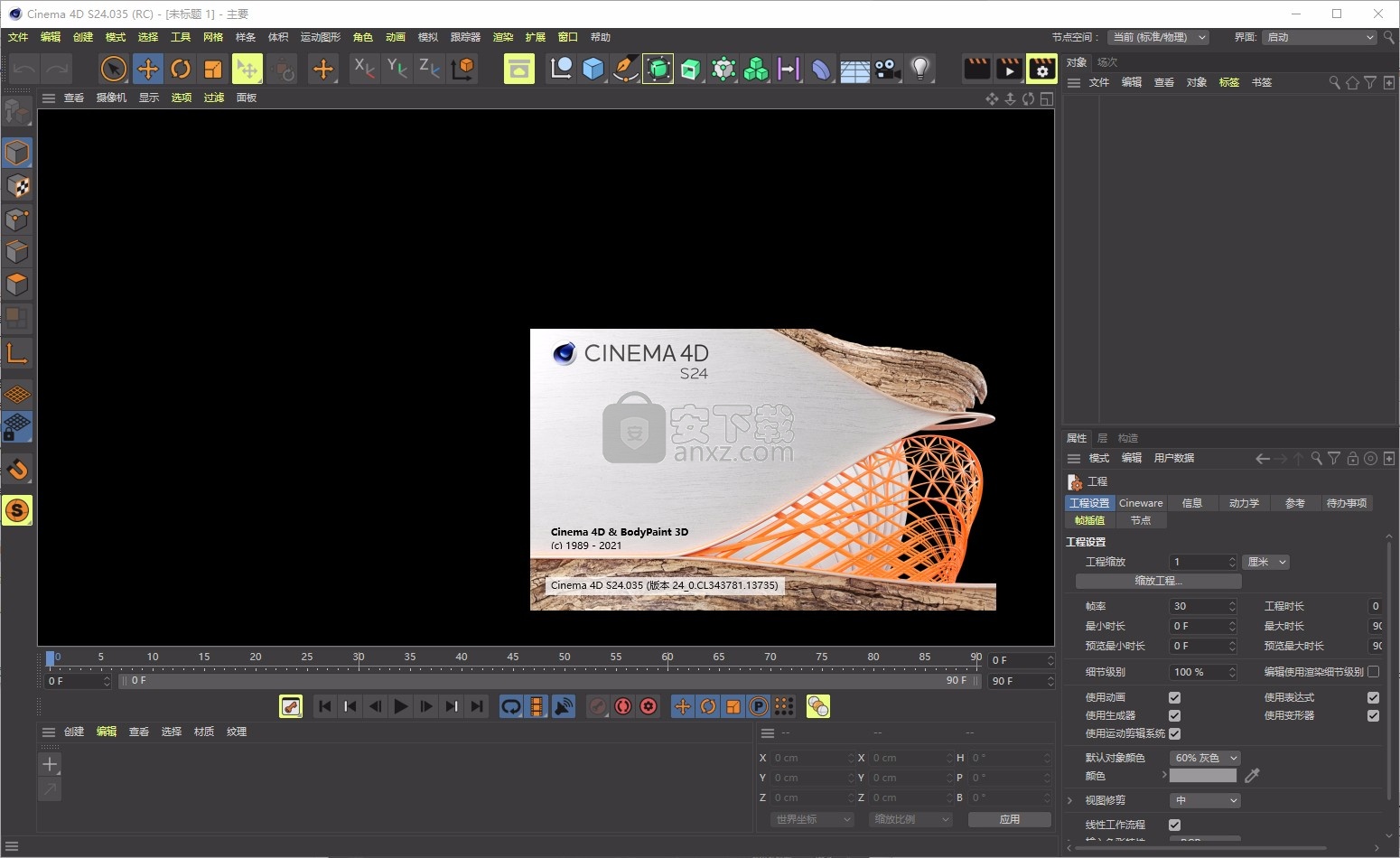Viewport: 1400px width, 858px height.
Task: Click the 帧率 input field showing 30
Action: point(1203,606)
